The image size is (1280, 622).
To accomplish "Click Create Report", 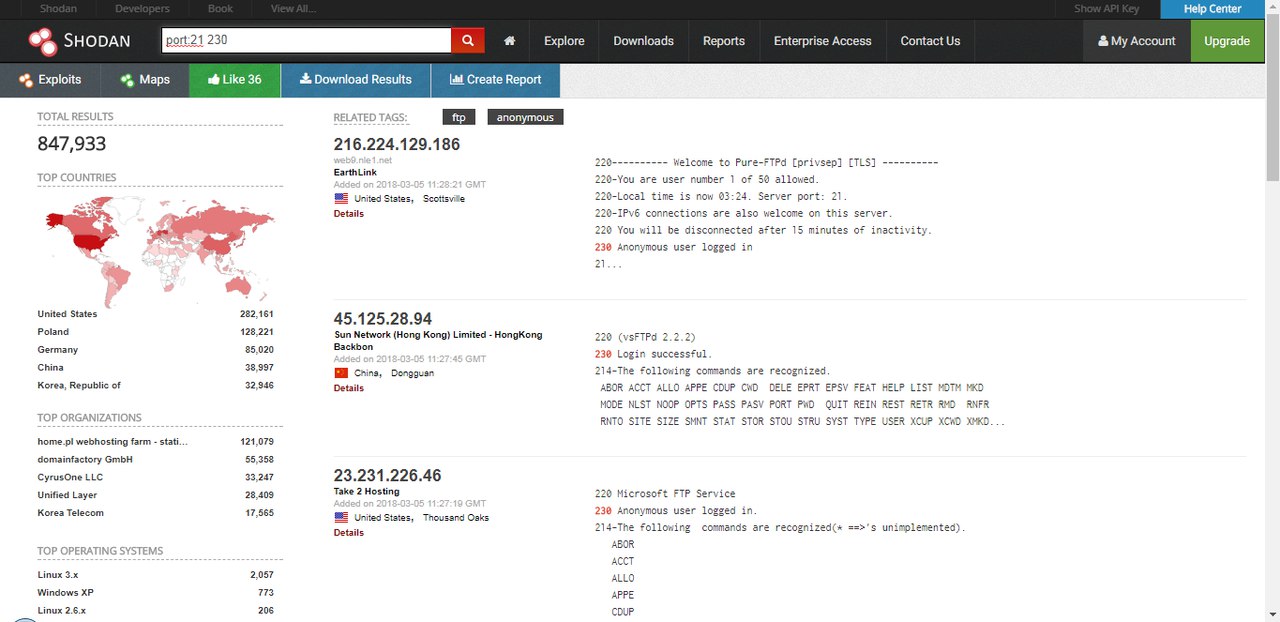I will (495, 80).
